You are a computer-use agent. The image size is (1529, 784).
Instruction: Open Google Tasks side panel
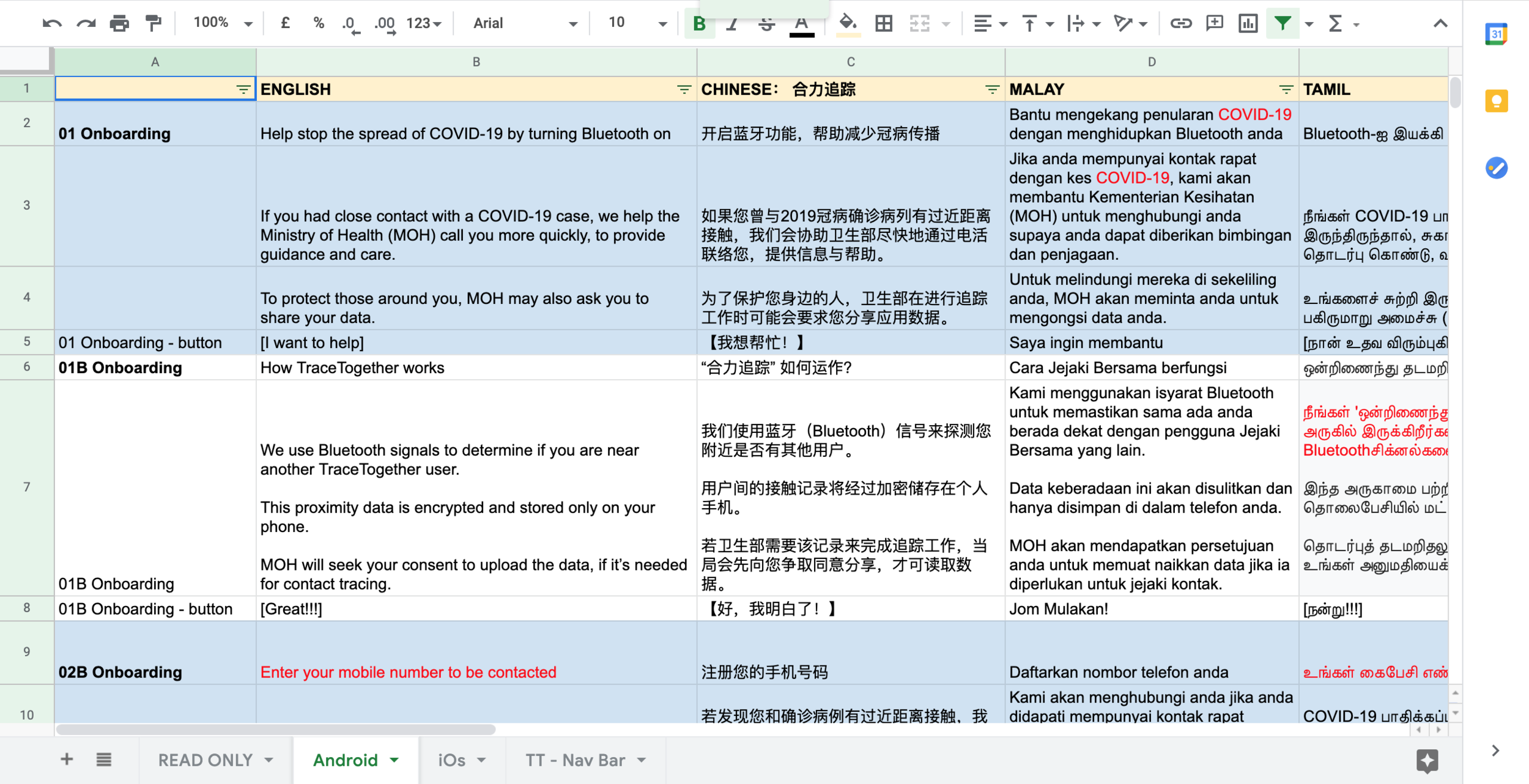[x=1496, y=168]
